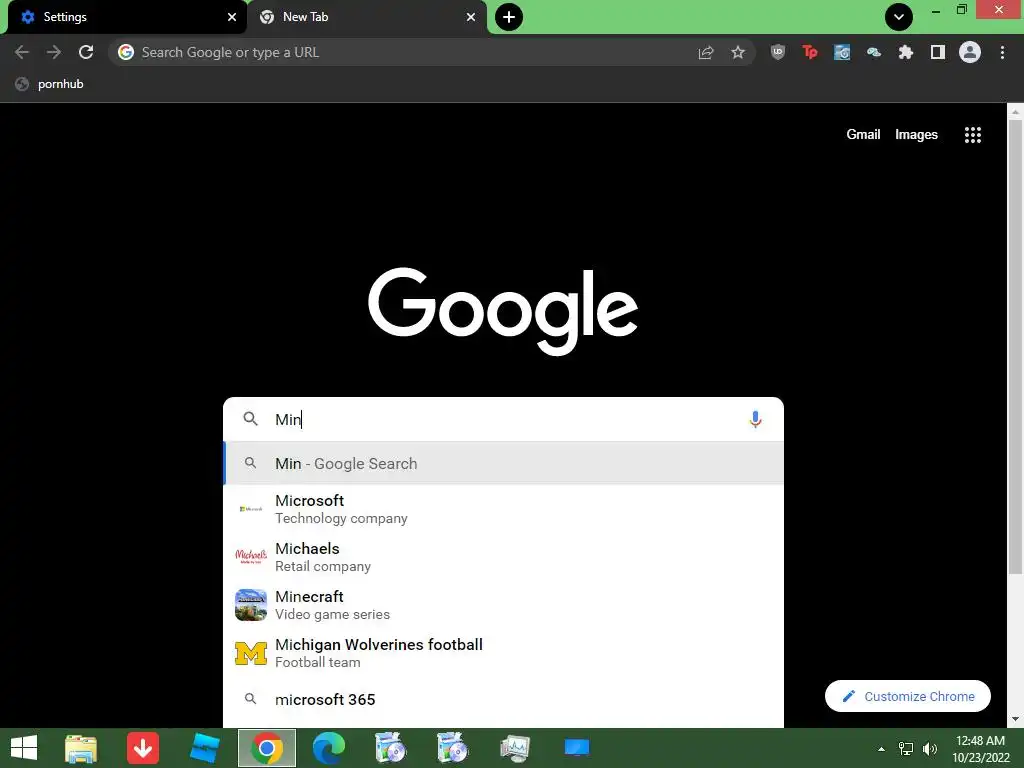Close the New Tab tab
The image size is (1024, 768).
point(471,17)
